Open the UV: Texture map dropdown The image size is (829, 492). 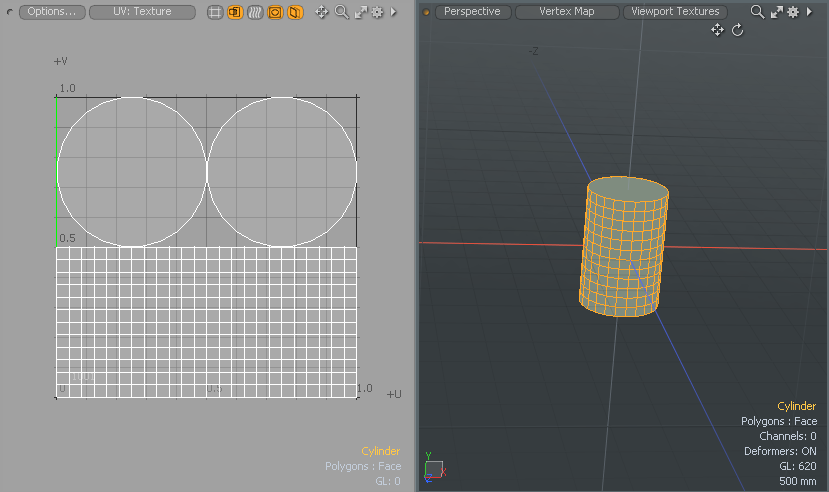[142, 12]
